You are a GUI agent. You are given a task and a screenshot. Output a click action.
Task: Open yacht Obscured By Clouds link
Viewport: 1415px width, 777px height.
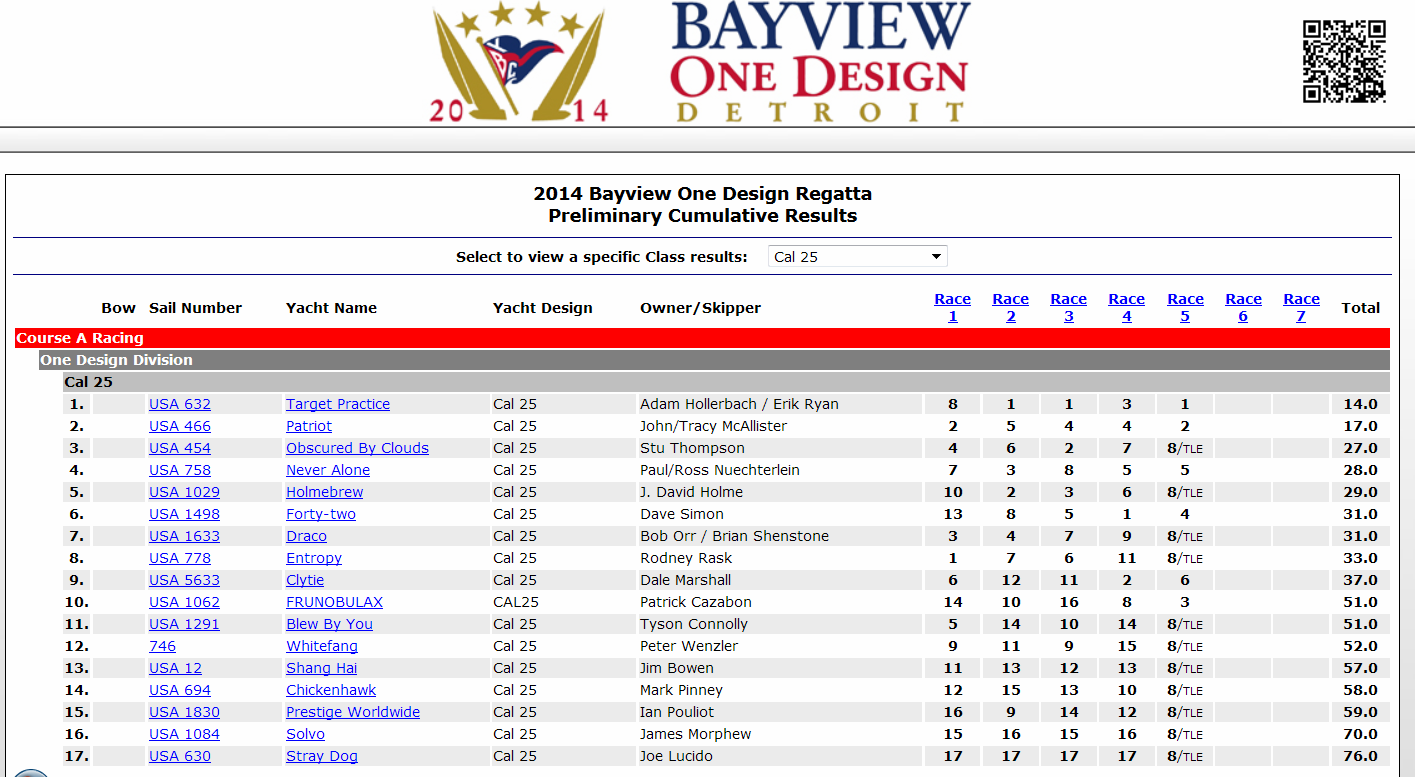357,448
